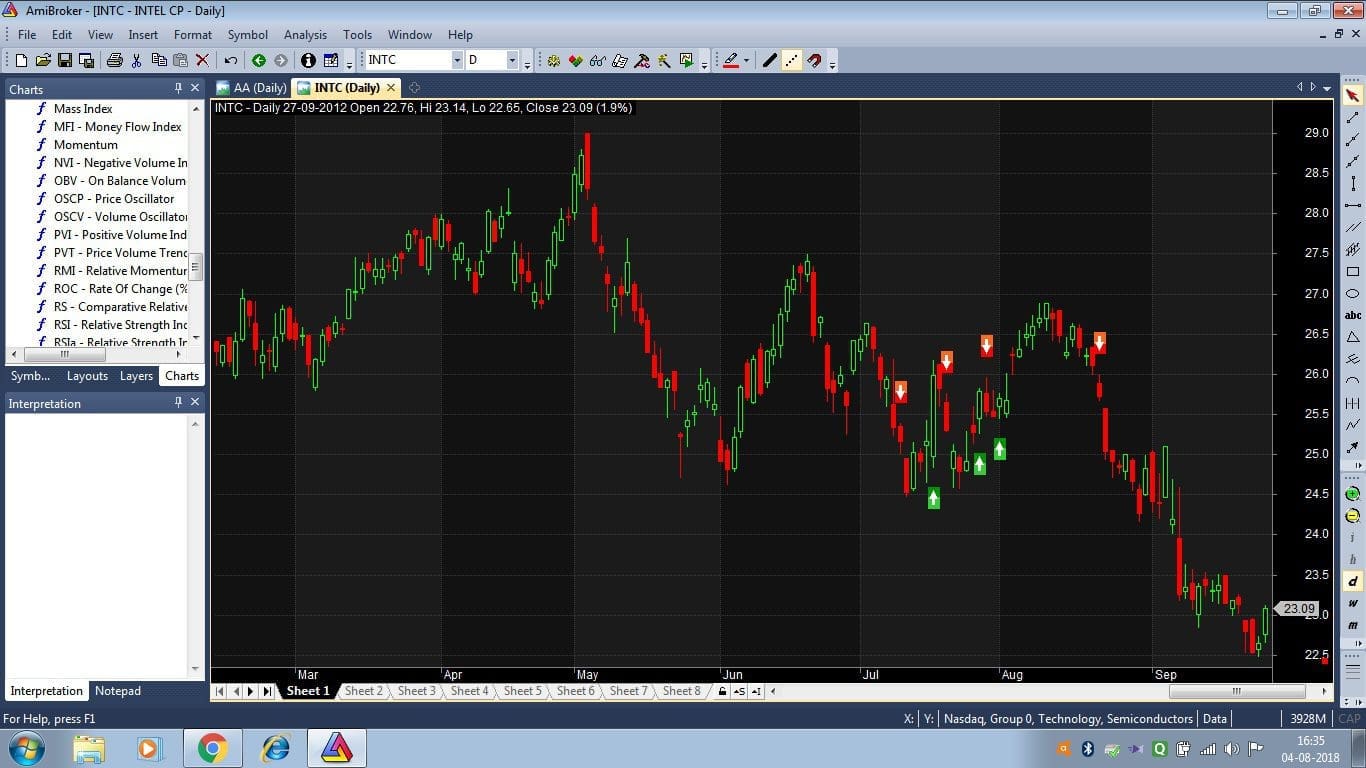Toggle the red magnet snap icon
Screen dimensions: 1366x768
point(814,60)
